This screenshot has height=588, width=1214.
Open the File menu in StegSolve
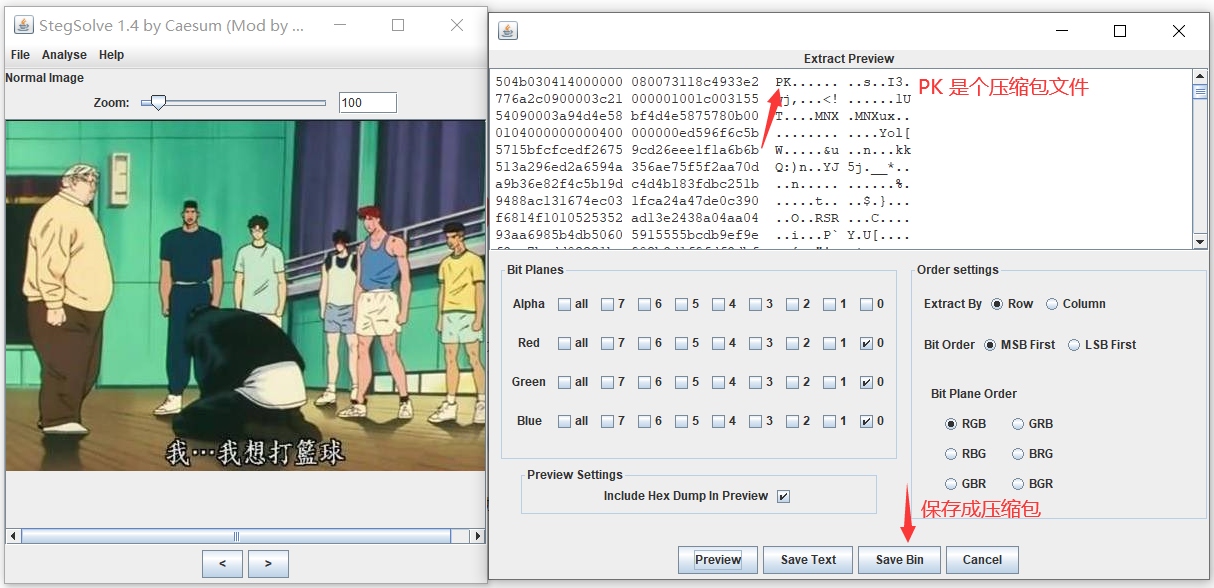[20, 55]
